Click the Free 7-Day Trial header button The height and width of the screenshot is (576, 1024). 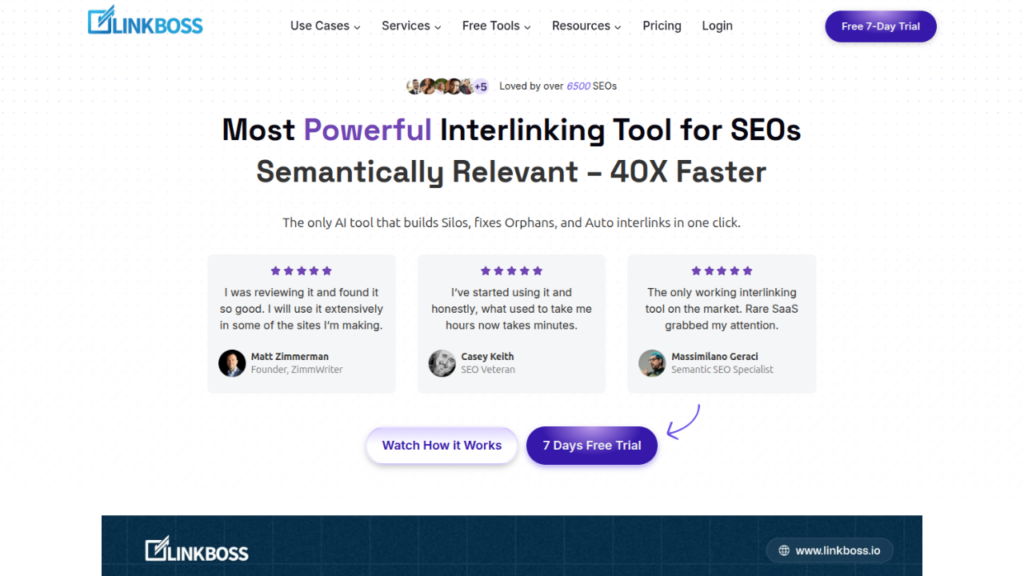880,26
